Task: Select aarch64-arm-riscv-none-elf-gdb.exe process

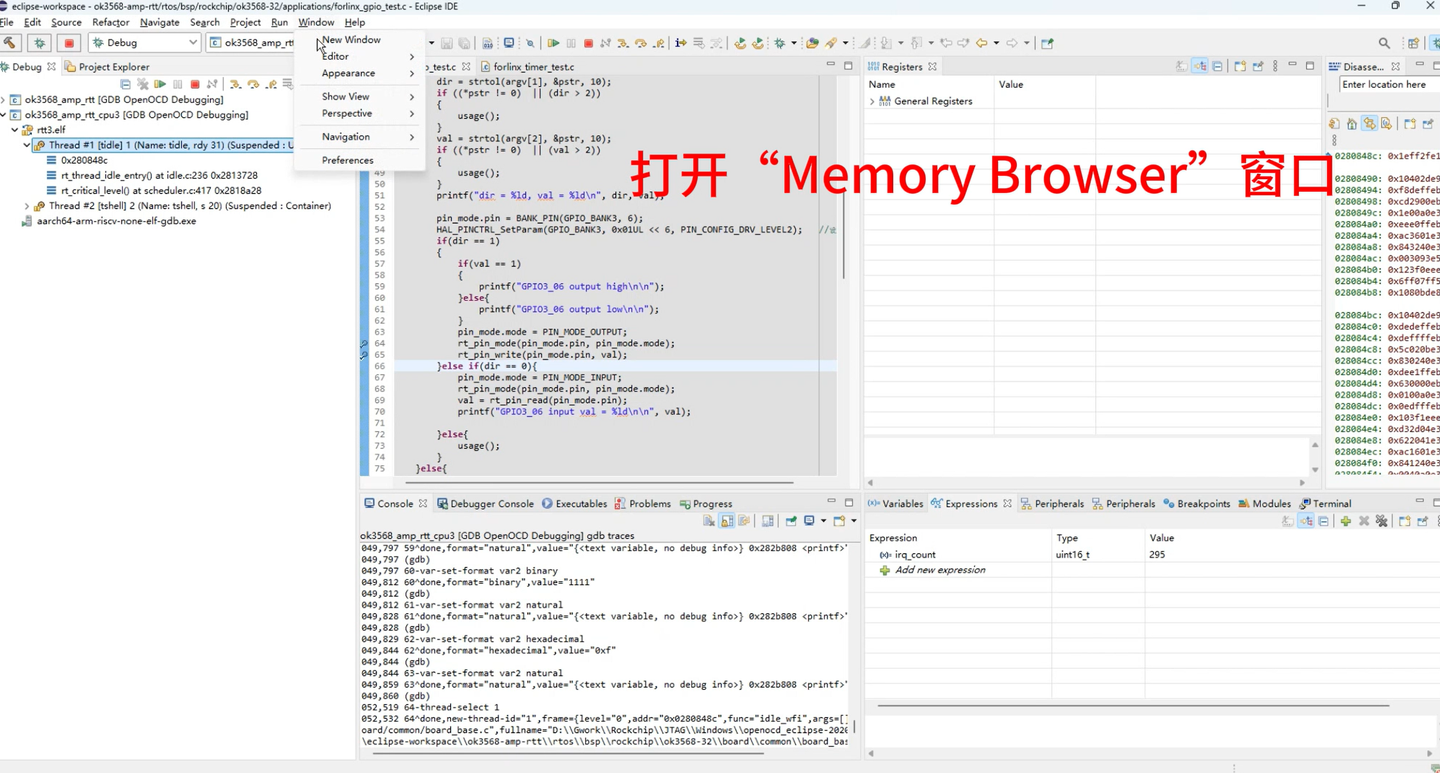Action: [x=108, y=221]
